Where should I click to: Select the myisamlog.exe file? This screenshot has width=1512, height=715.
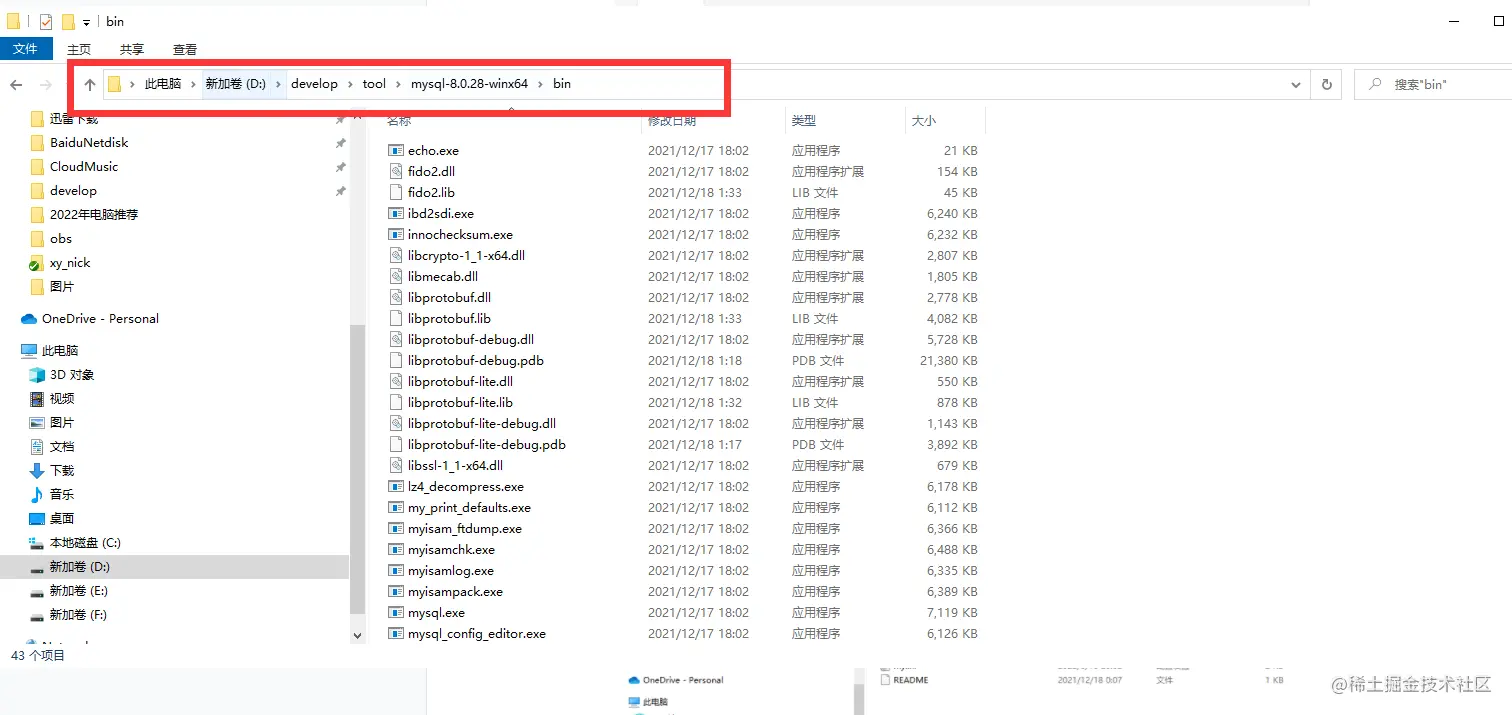coord(450,570)
